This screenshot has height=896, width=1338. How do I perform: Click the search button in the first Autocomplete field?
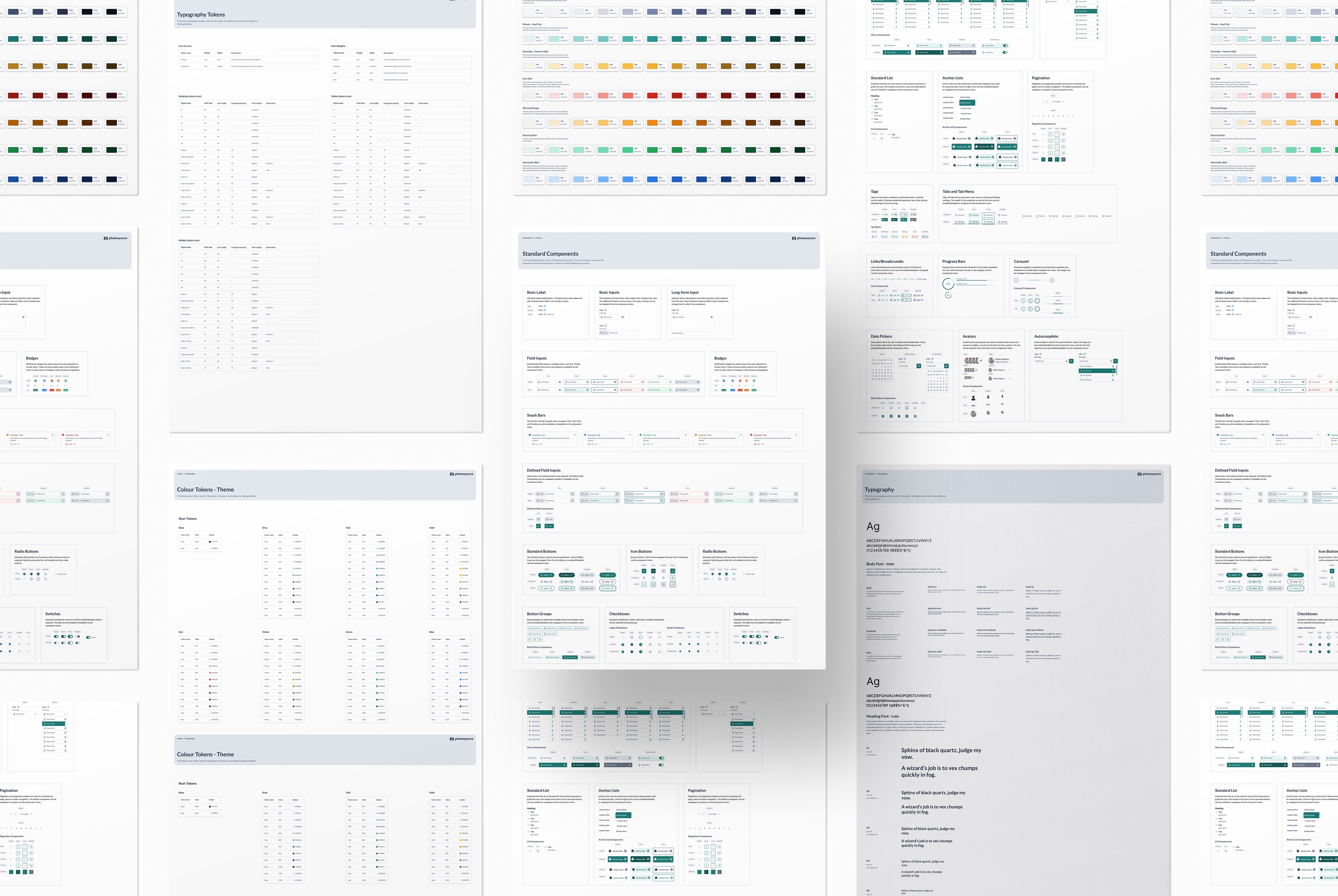tap(1071, 361)
